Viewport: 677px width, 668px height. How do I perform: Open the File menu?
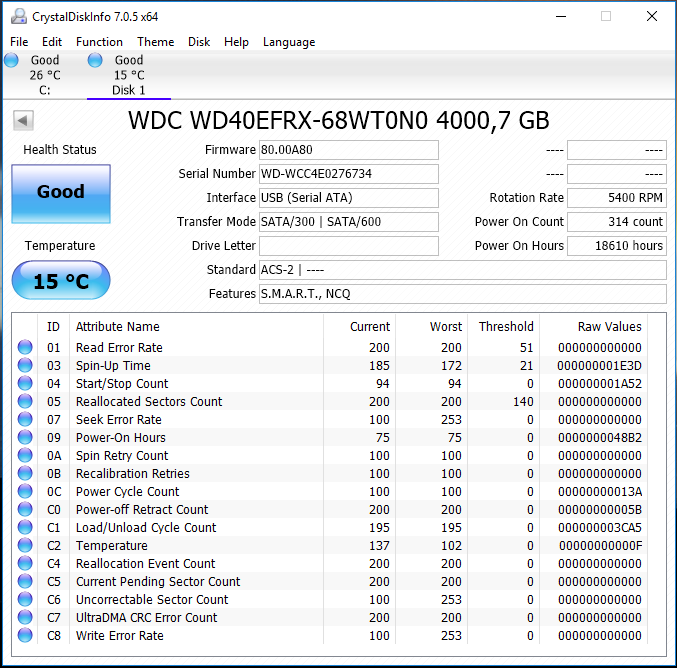pos(19,42)
